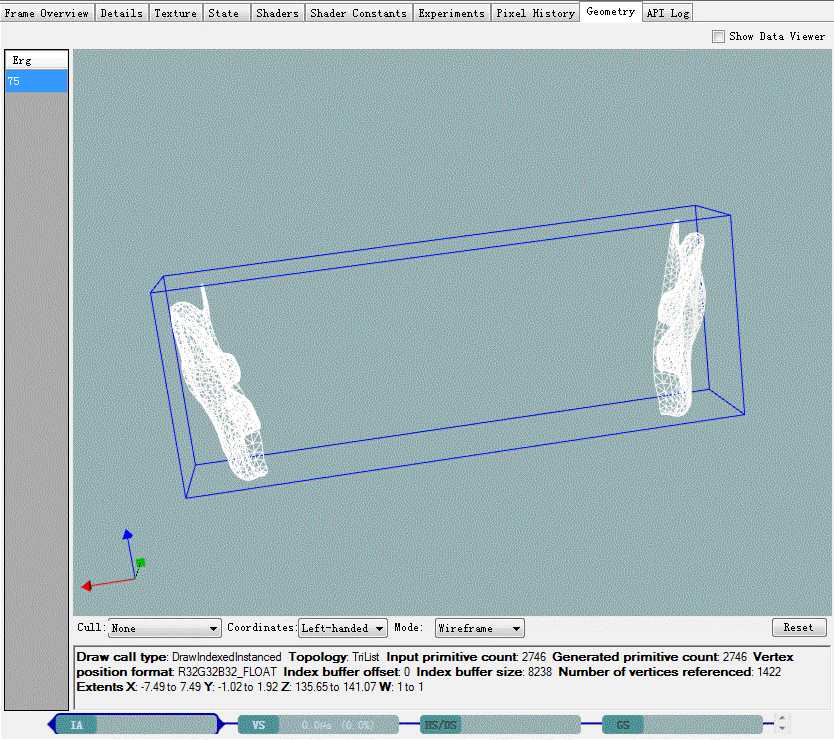Image resolution: width=834 pixels, height=740 pixels.
Task: Select the Geometry tab
Action: pos(611,12)
